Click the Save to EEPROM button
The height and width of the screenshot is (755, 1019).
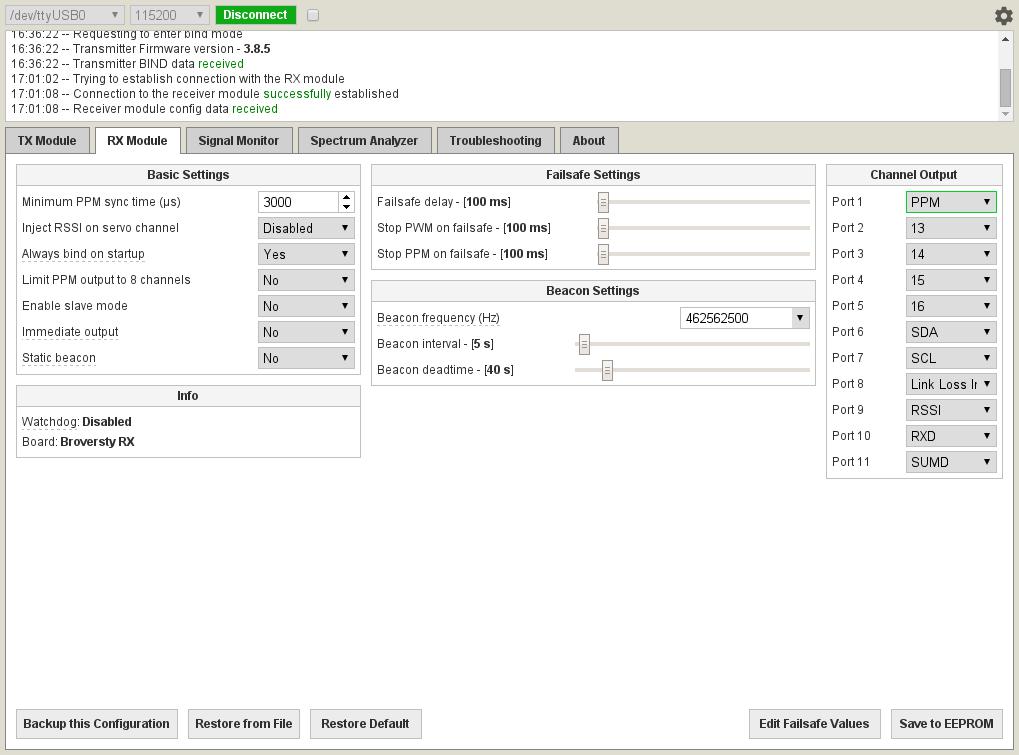click(946, 724)
